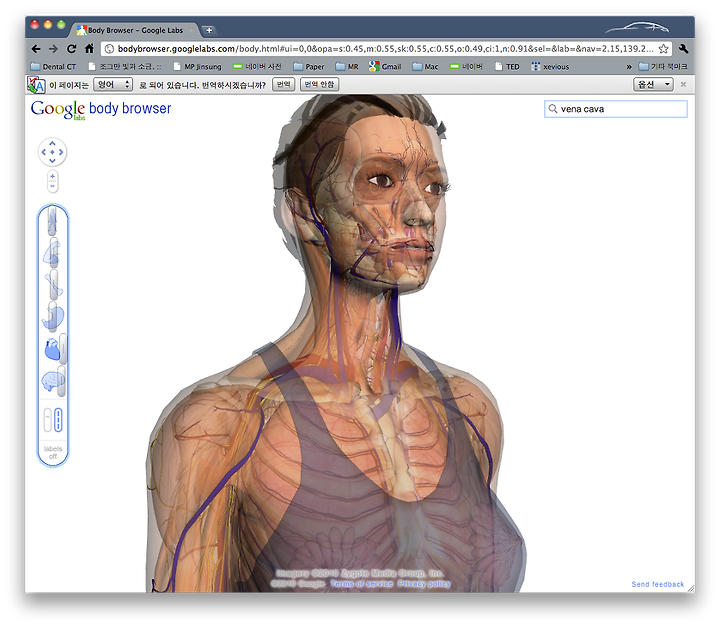Dismiss the translation bar
The width and height of the screenshot is (720, 627).
coord(683,85)
